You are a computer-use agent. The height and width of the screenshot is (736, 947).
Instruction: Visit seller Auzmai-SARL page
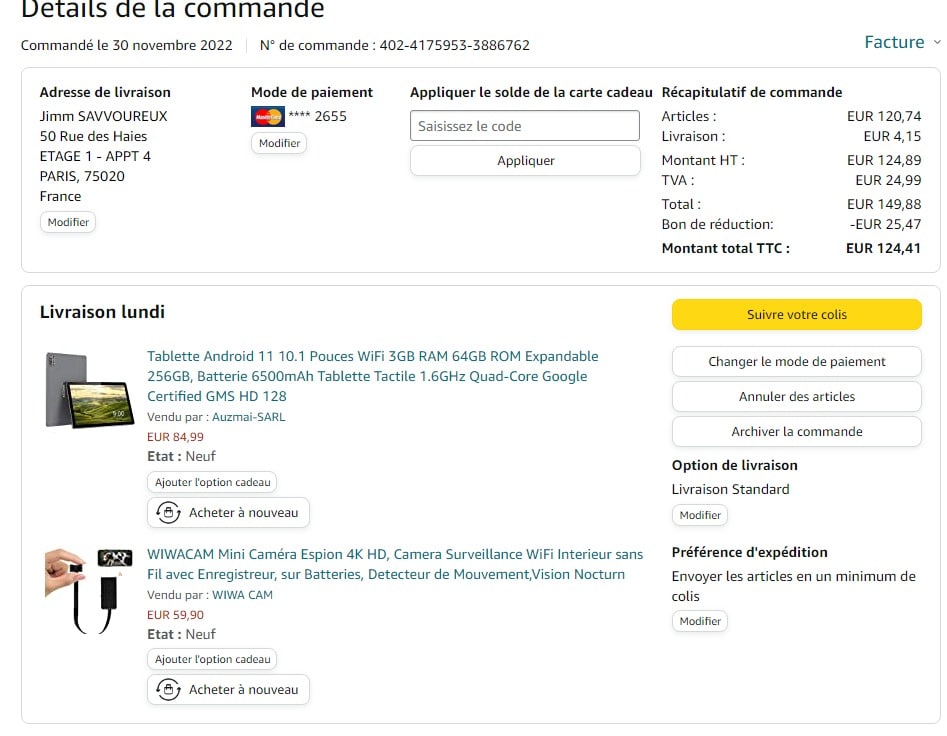tap(248, 417)
